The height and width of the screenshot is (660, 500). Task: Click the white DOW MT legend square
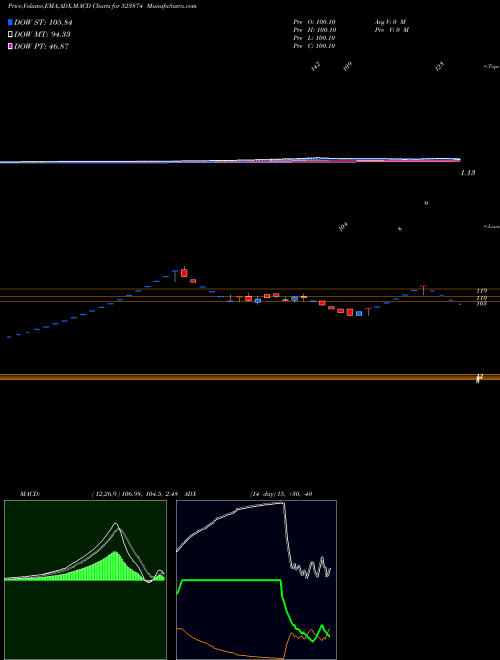pyautogui.click(x=11, y=35)
